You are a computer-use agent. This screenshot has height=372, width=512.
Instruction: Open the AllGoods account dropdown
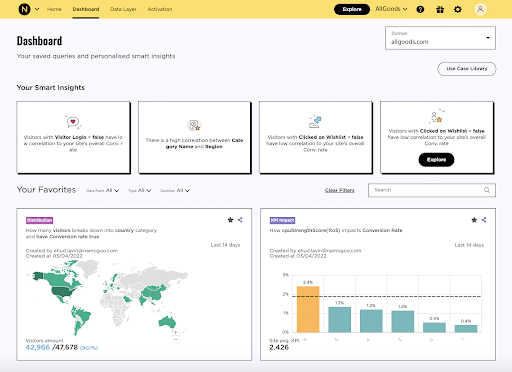pos(391,9)
